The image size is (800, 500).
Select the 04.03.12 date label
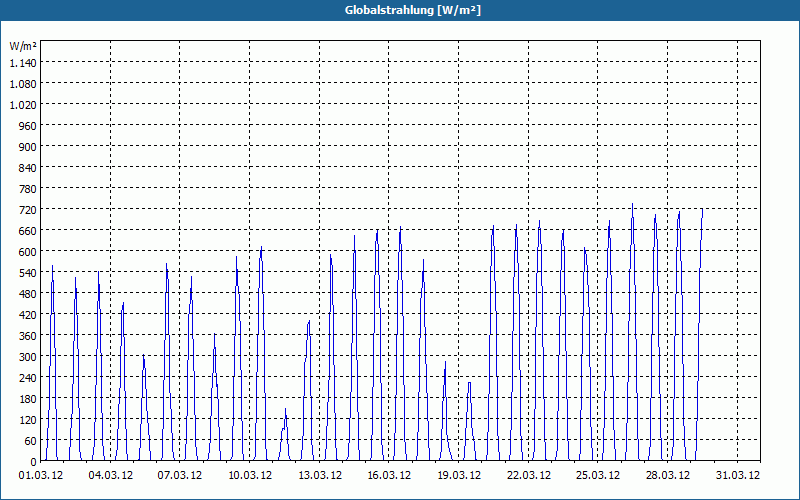111,476
